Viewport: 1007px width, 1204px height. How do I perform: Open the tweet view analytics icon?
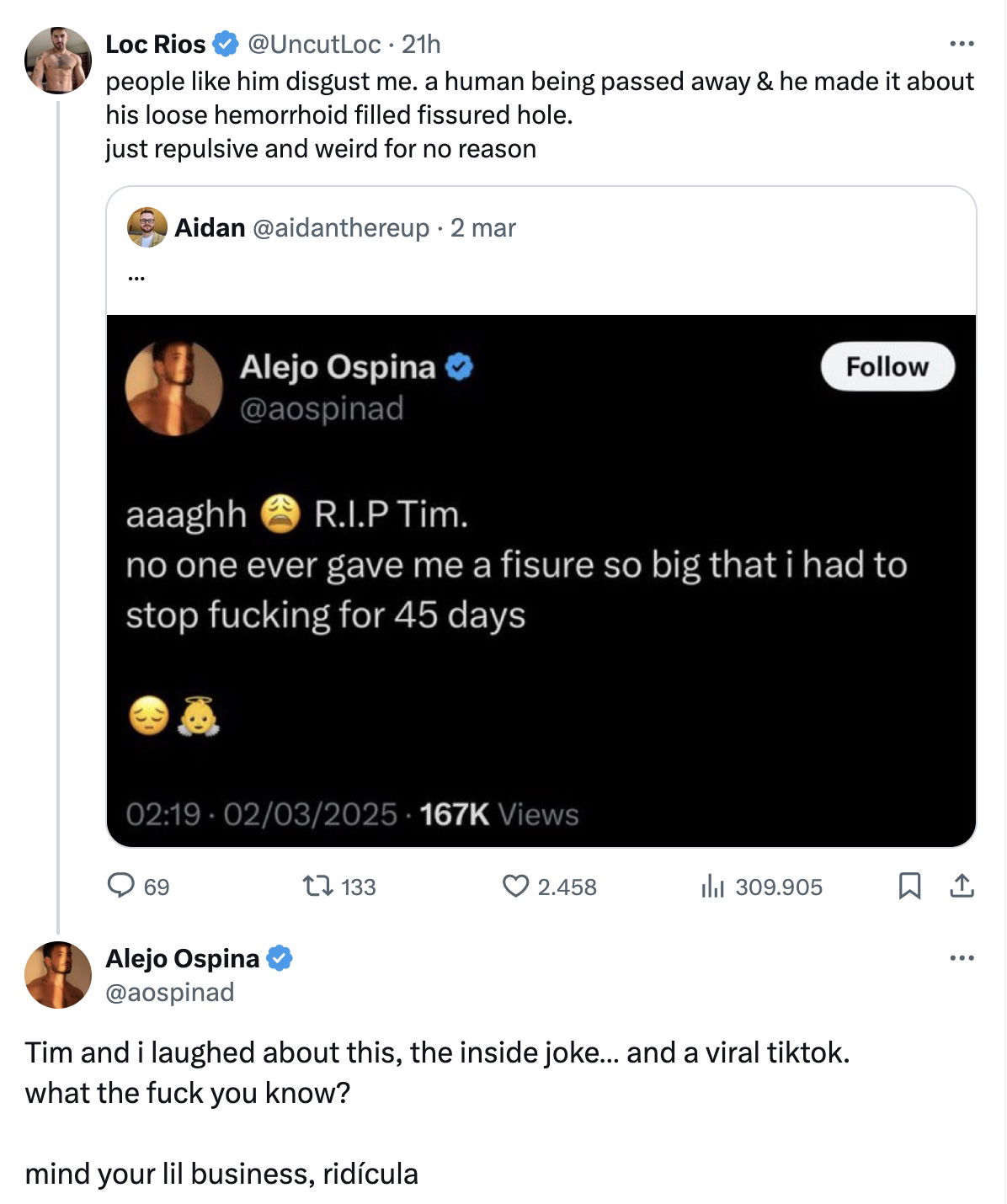[712, 886]
